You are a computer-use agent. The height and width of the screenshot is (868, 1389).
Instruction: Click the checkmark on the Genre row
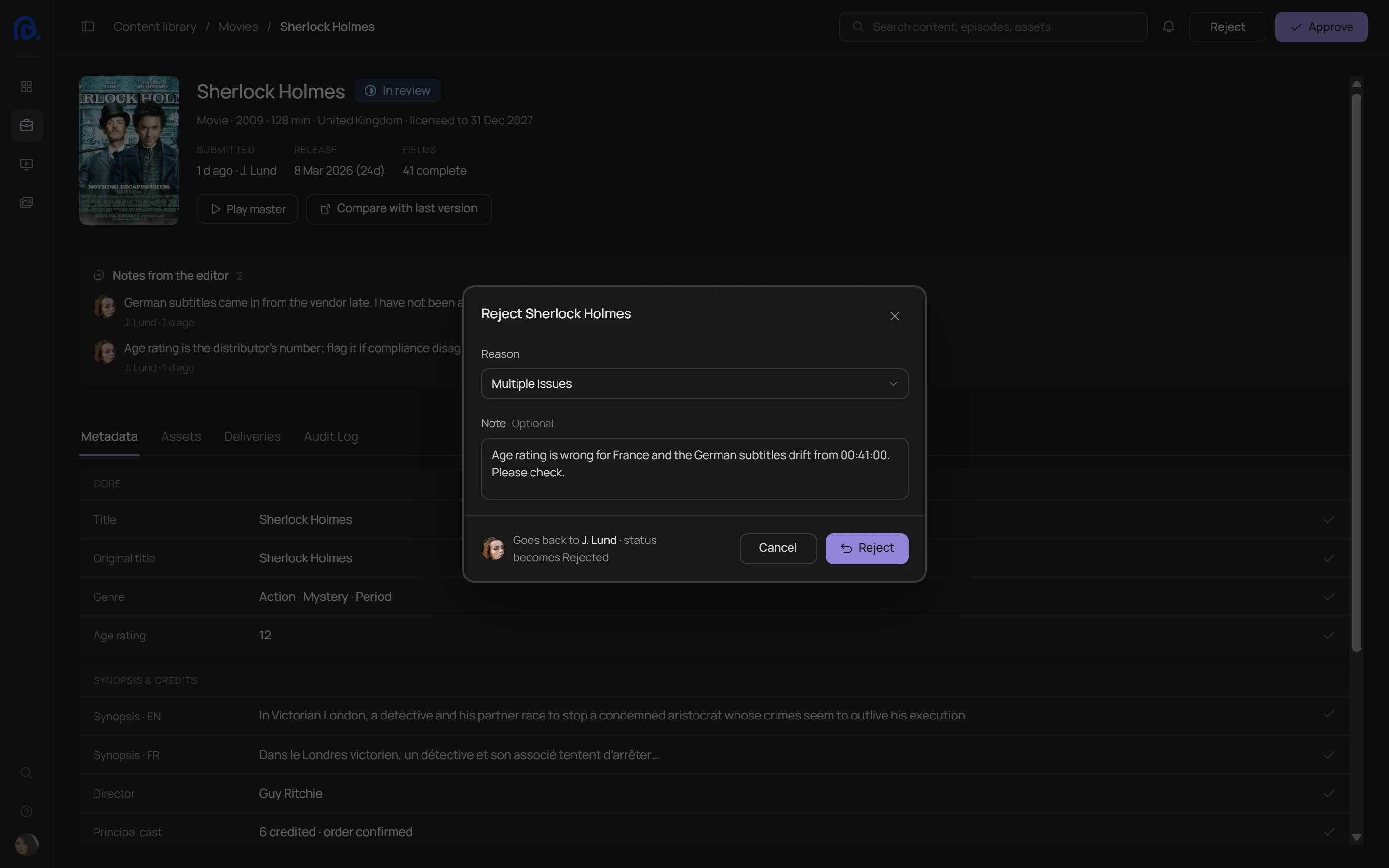[x=1329, y=597]
